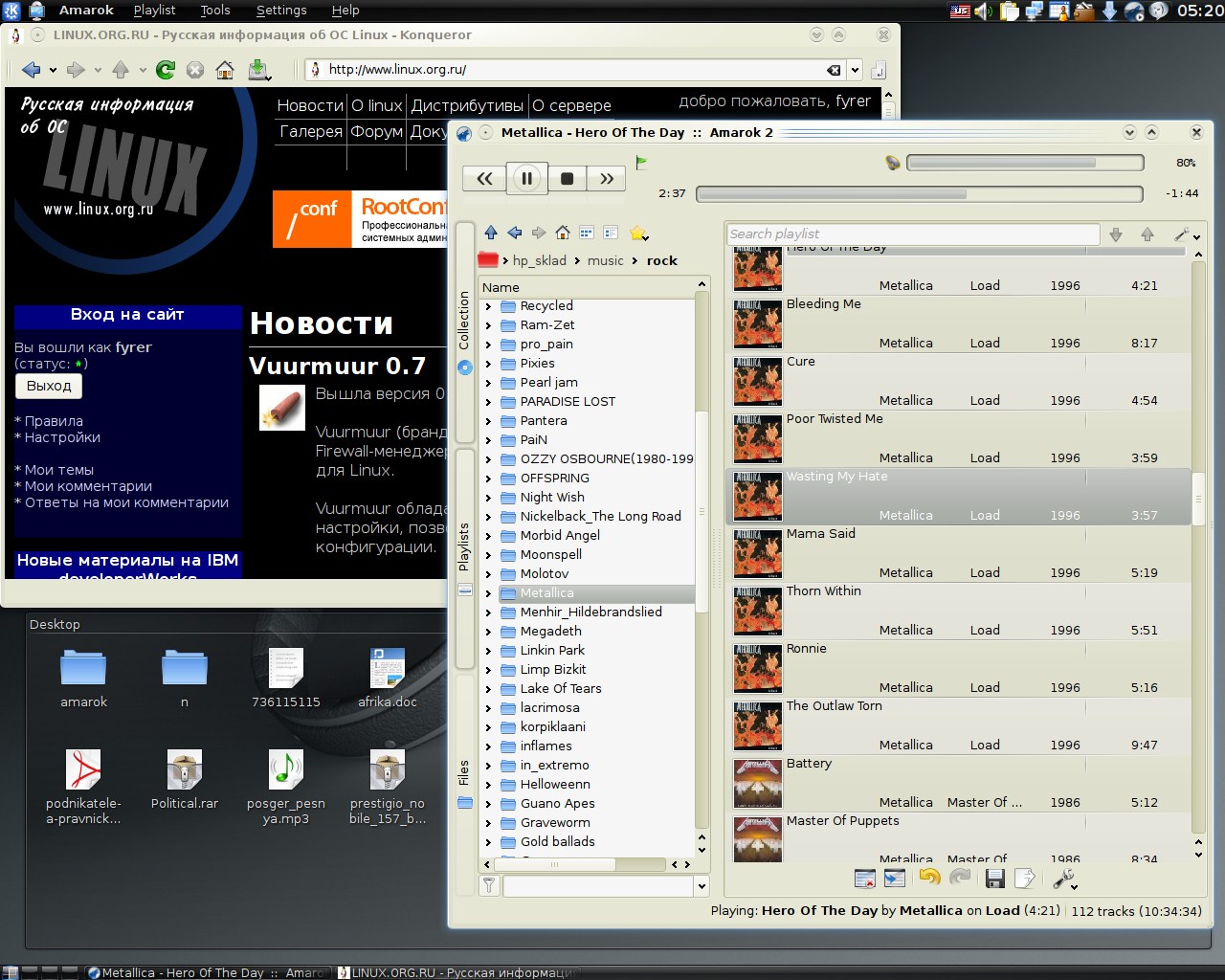Expand the Megadeth folder
This screenshot has width=1225, height=980.
pyautogui.click(x=488, y=632)
